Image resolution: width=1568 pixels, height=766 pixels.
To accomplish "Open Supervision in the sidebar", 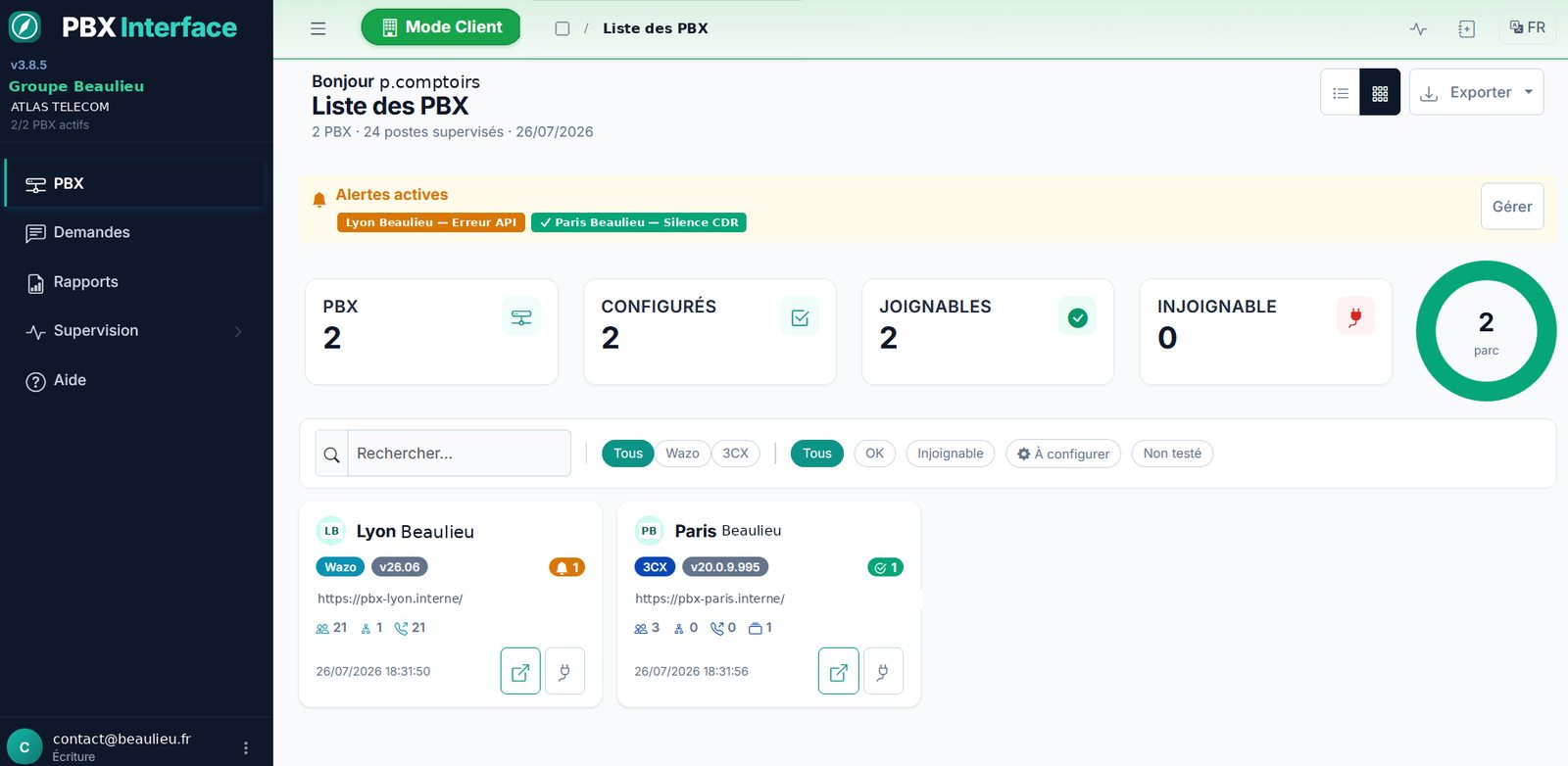I will [x=134, y=331].
